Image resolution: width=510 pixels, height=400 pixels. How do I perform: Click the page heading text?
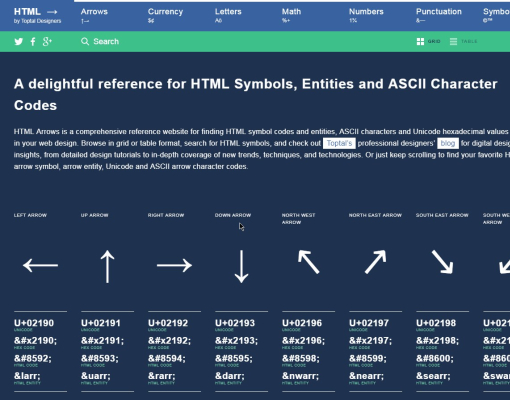click(x=256, y=95)
